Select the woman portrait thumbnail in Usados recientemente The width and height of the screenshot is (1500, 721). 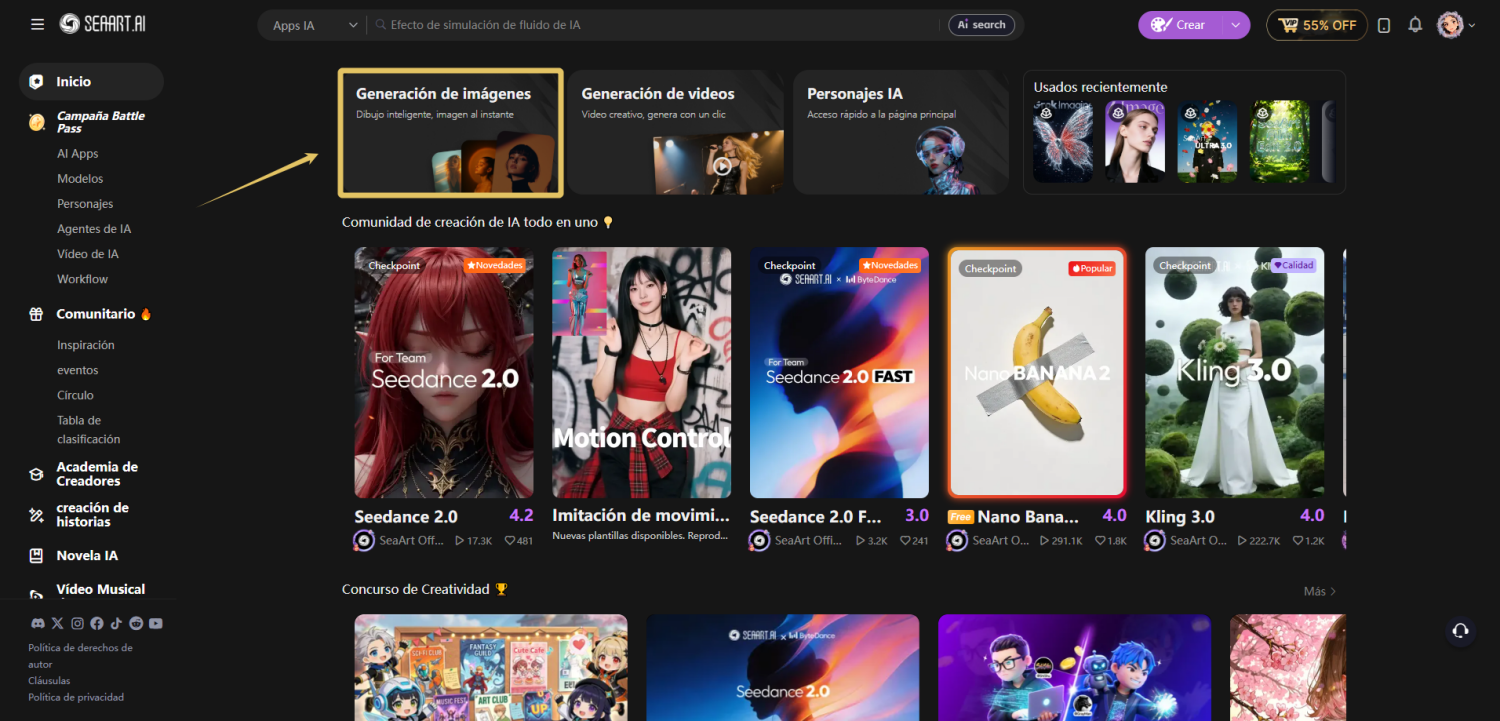1135,141
